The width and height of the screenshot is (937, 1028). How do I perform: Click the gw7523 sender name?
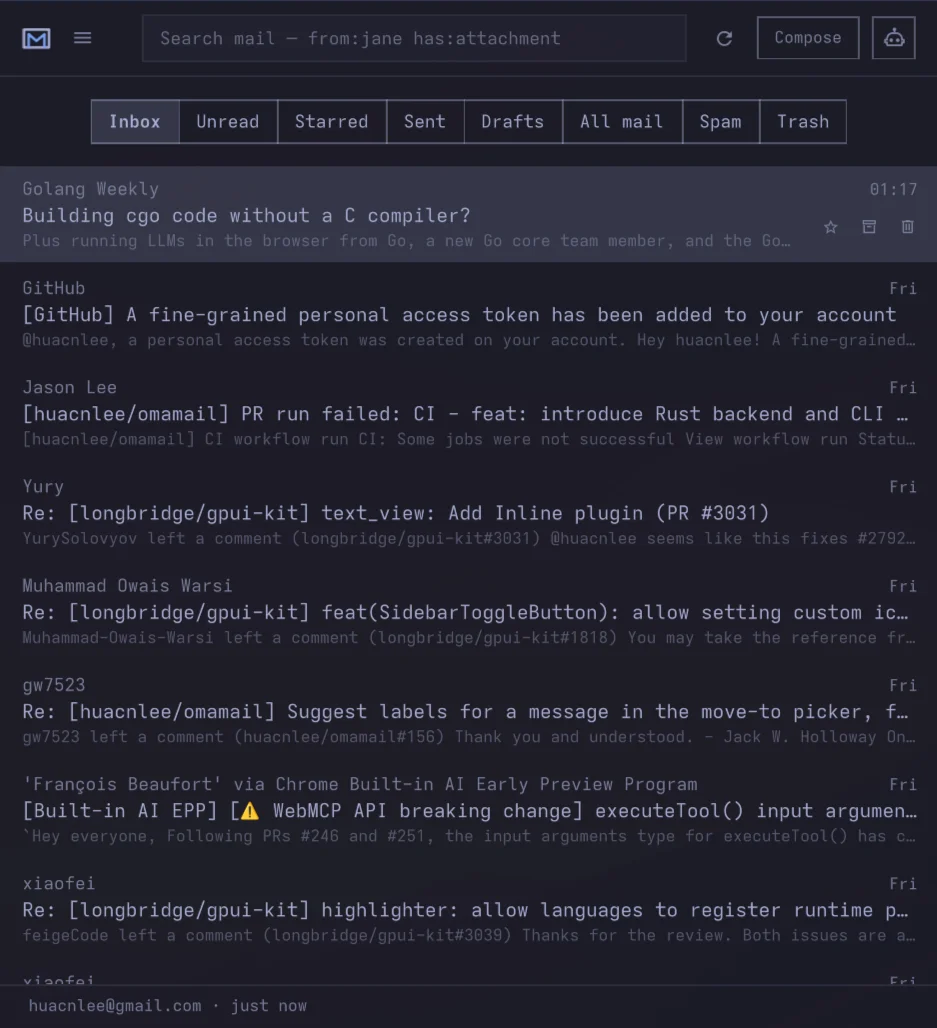54,685
